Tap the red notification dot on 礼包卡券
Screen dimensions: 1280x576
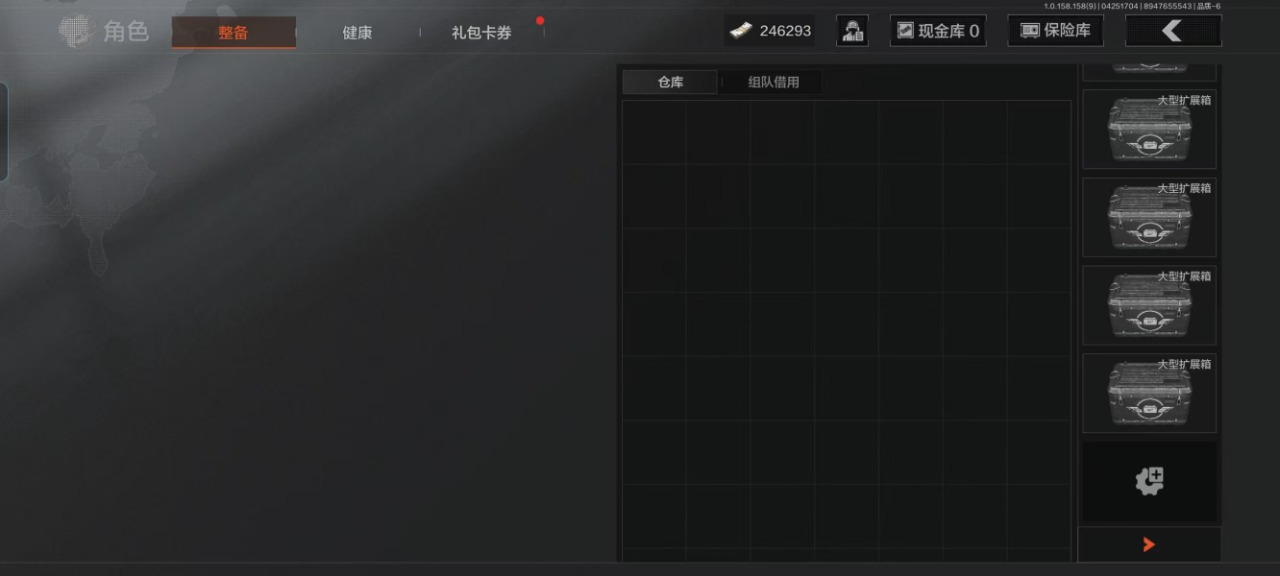[540, 20]
